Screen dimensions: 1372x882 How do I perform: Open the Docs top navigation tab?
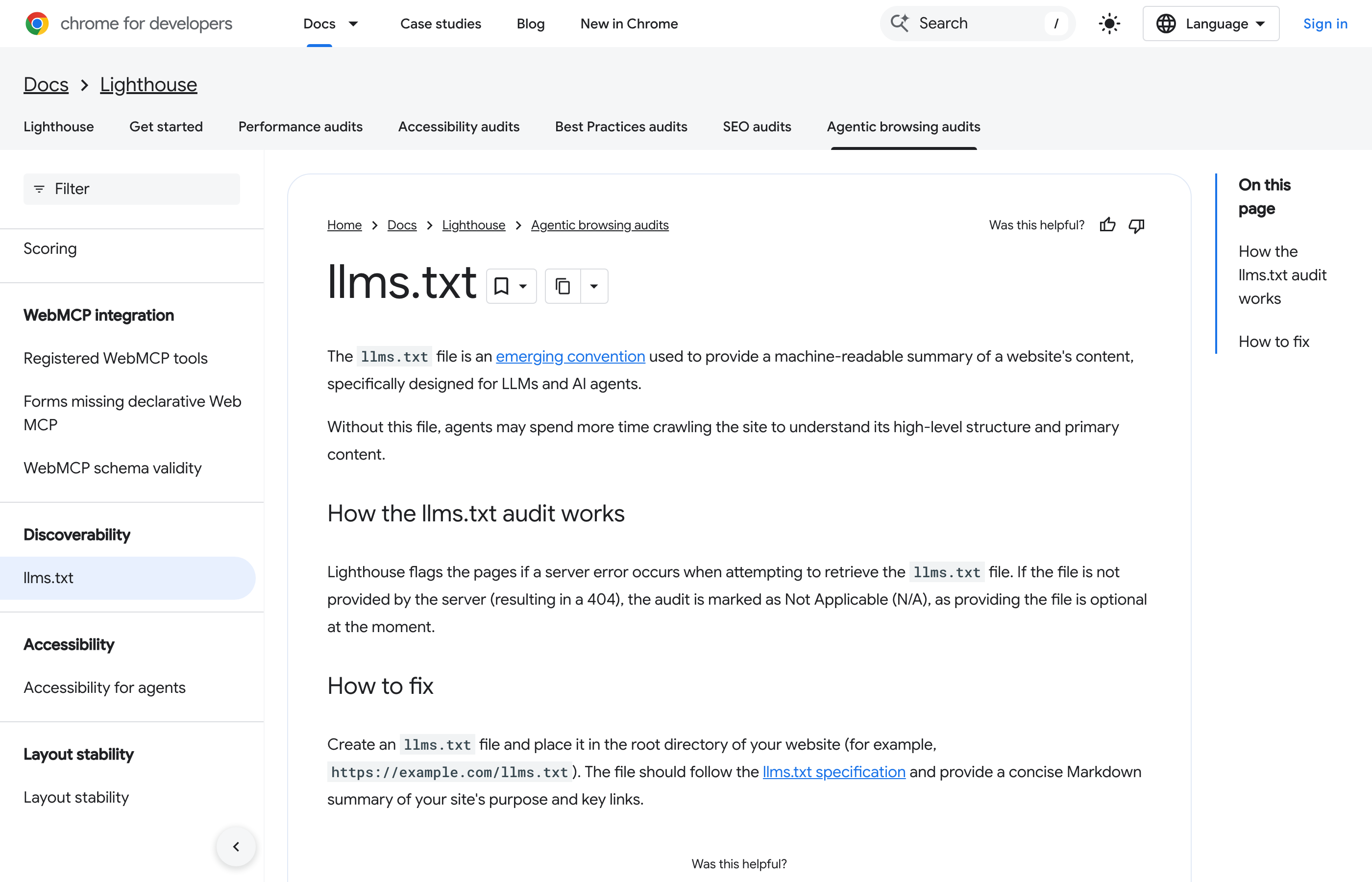[x=319, y=24]
